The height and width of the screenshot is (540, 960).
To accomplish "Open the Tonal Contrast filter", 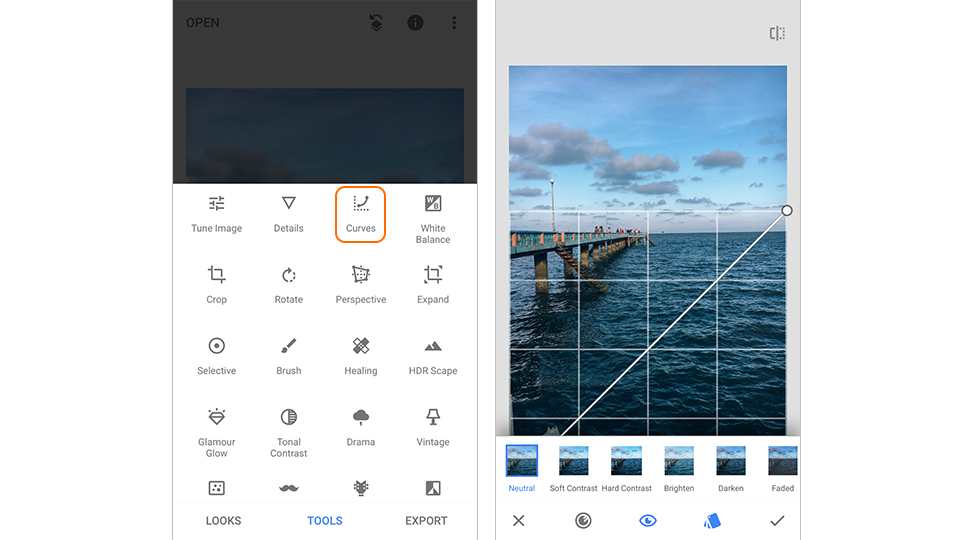I will tap(288, 432).
